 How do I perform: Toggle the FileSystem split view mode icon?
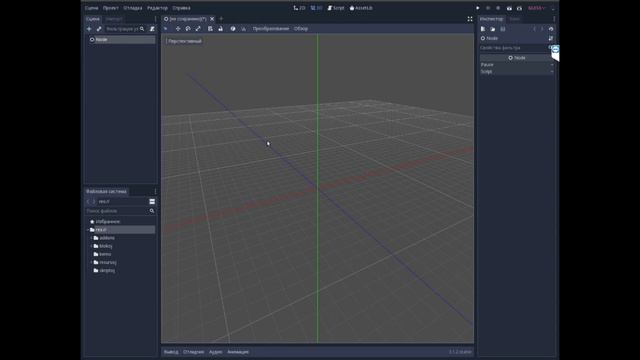pos(152,202)
